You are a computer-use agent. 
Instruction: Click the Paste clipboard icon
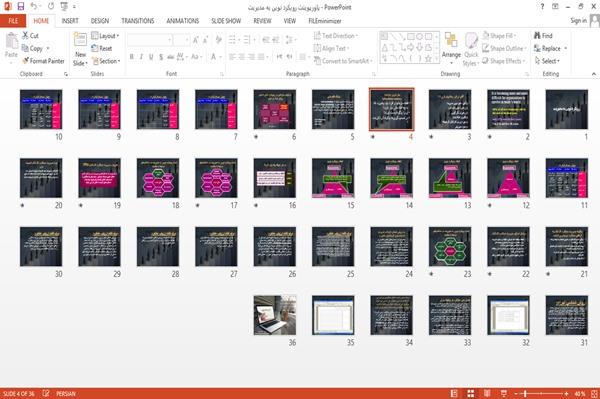11,41
